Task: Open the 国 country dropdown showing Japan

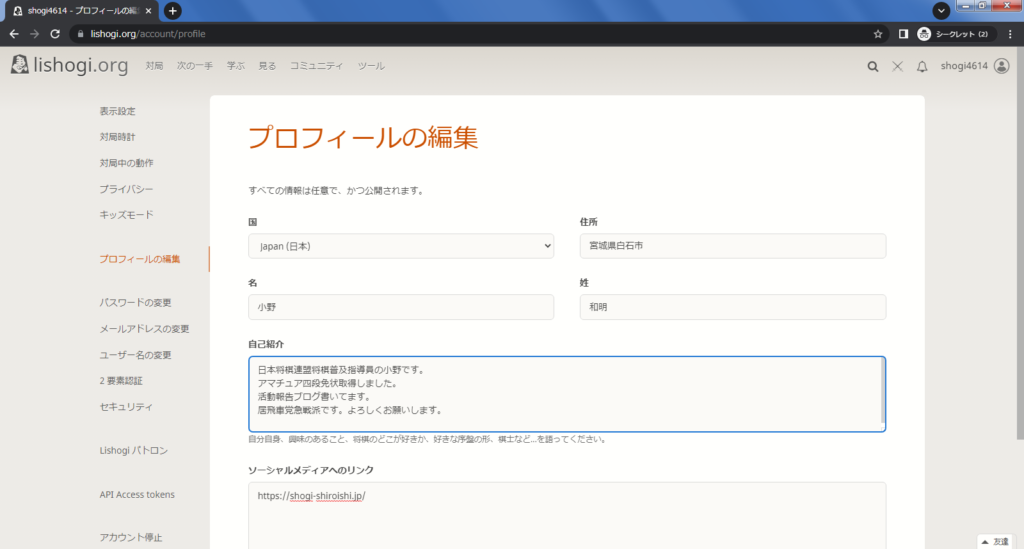Action: coord(401,246)
